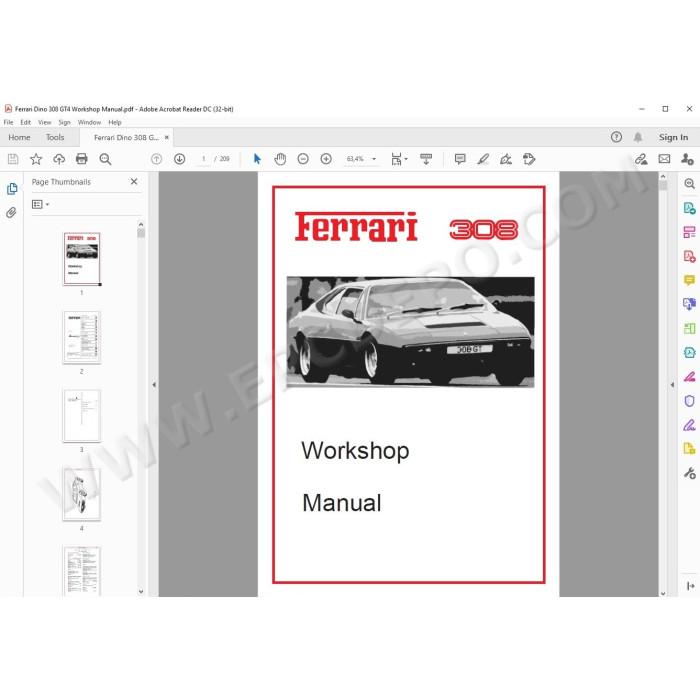Close the Ferrari Dino document tab
The image size is (700, 700).
click(x=167, y=138)
